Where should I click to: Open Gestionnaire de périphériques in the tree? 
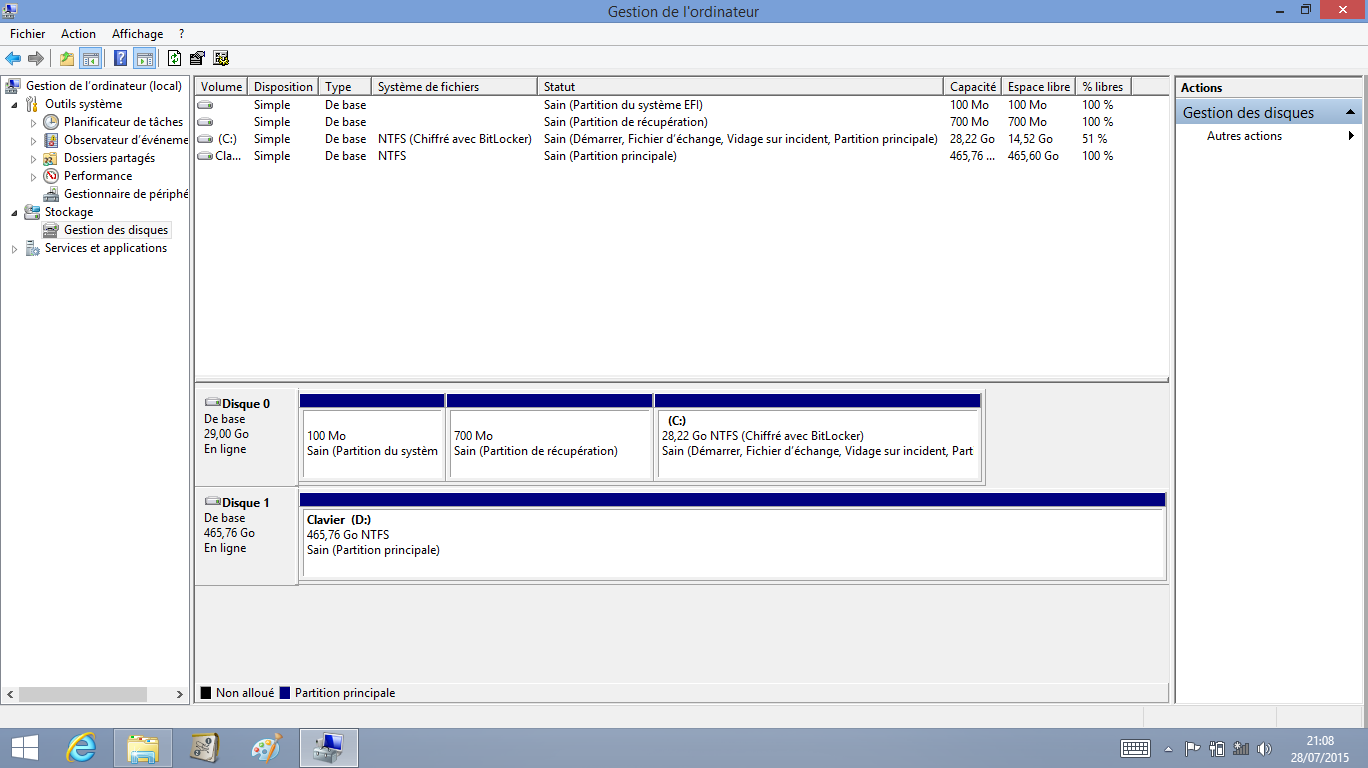tap(125, 194)
